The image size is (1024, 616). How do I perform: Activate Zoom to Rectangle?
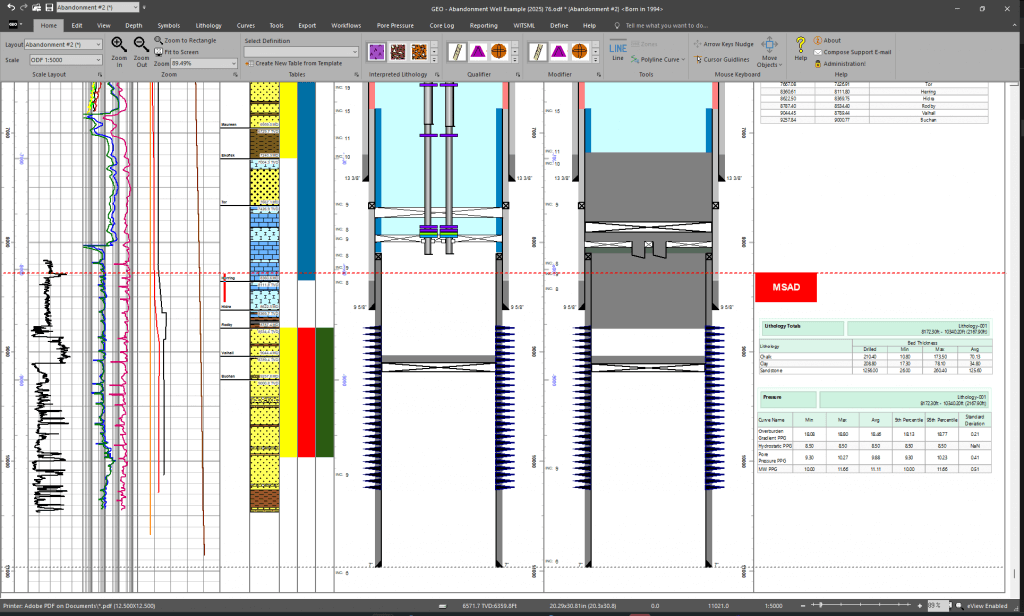(x=185, y=41)
